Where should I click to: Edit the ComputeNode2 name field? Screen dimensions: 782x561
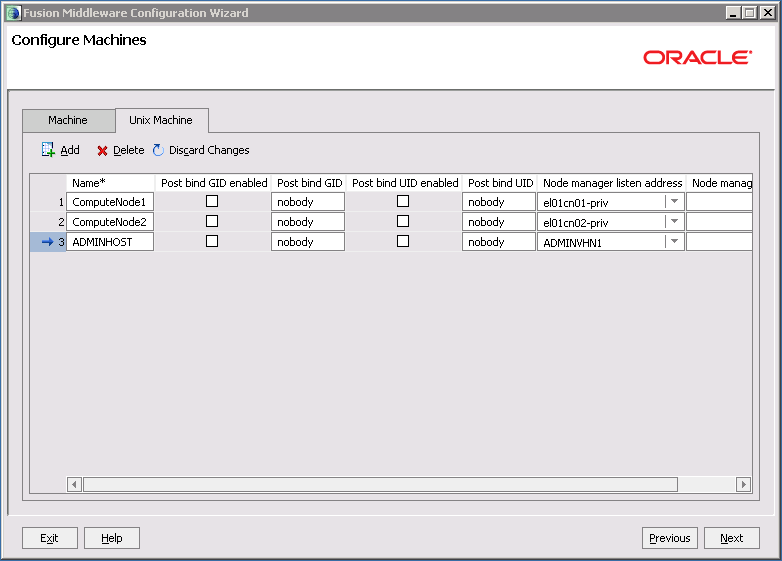pos(110,222)
